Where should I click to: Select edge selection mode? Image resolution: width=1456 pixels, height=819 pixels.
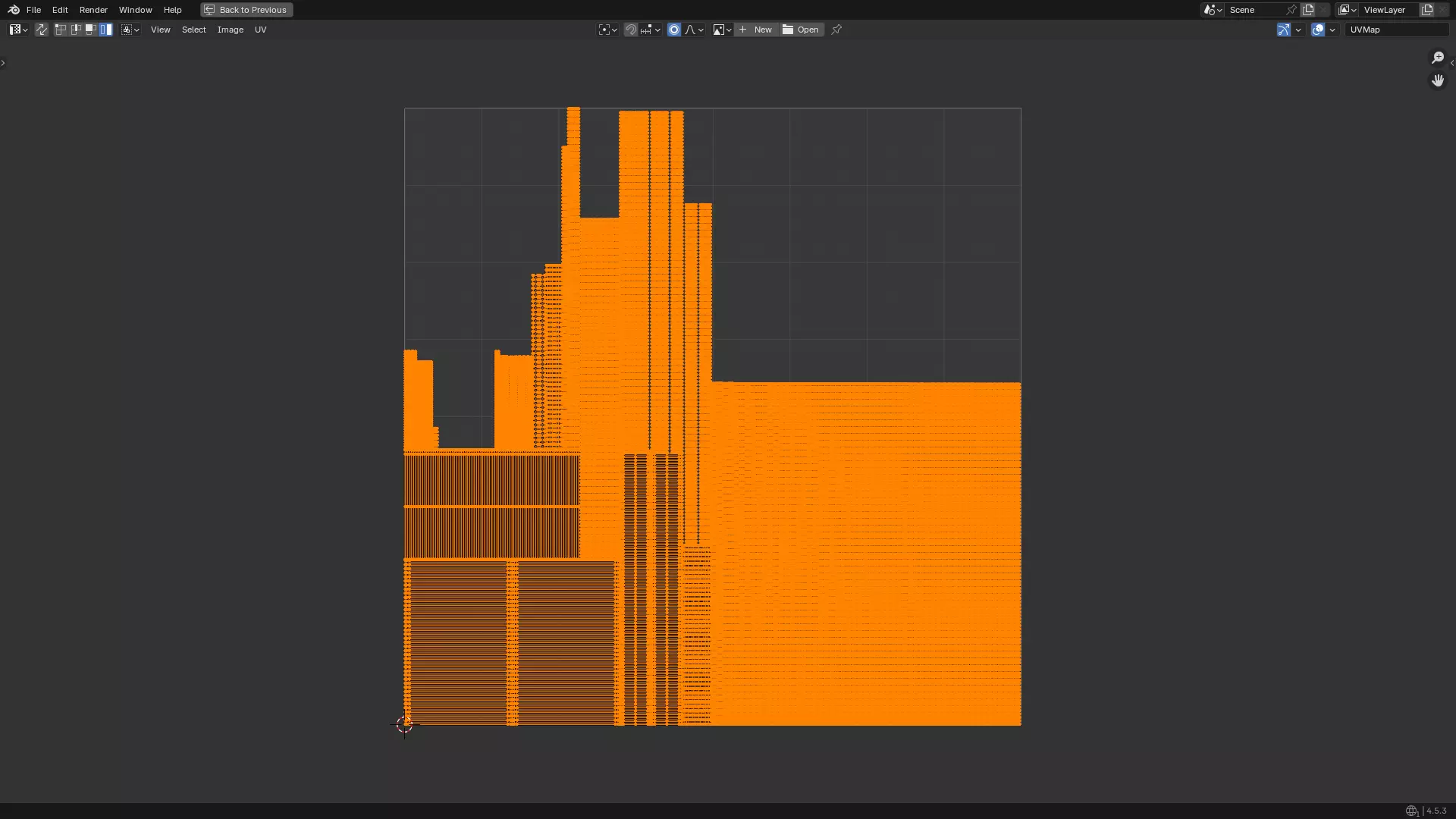76,30
